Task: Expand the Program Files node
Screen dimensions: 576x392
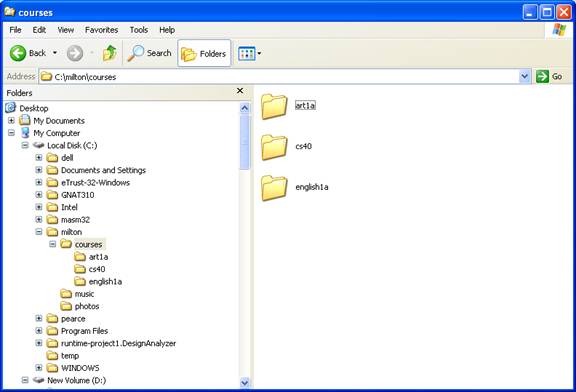Action: tap(39, 331)
